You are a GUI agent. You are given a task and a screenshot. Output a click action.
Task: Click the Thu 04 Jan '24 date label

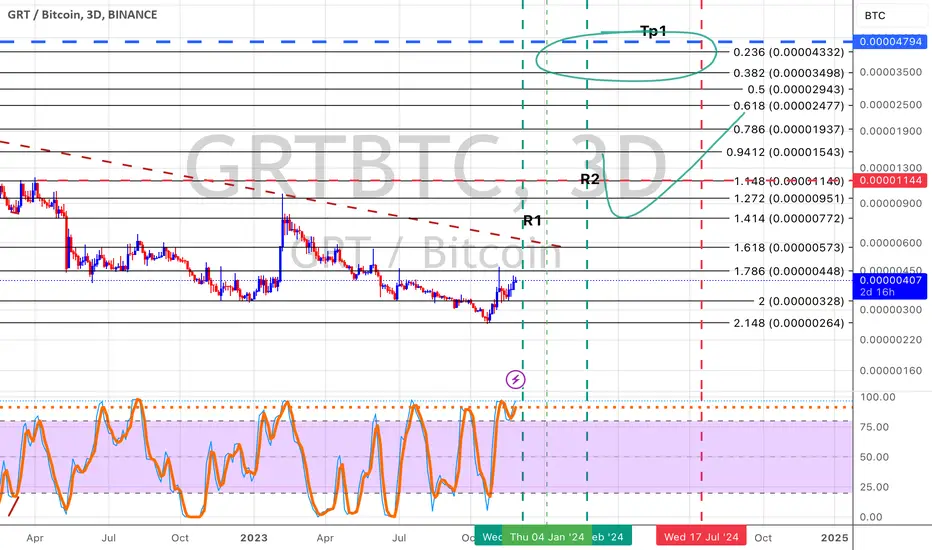547,537
